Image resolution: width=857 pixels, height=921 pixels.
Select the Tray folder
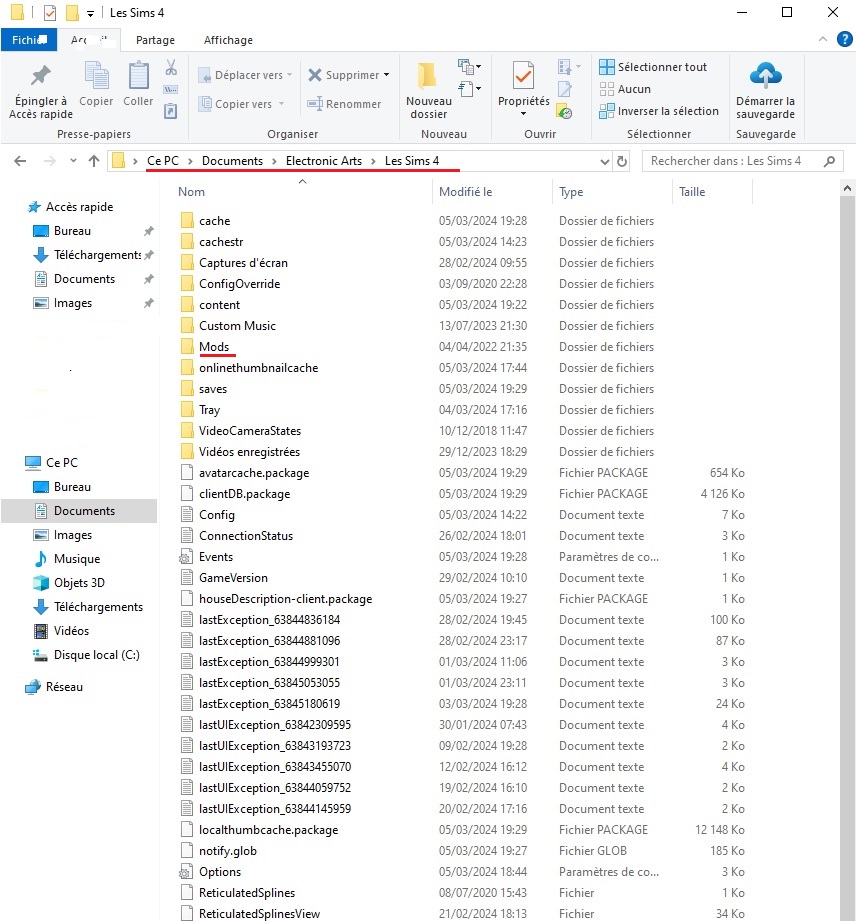(200, 410)
